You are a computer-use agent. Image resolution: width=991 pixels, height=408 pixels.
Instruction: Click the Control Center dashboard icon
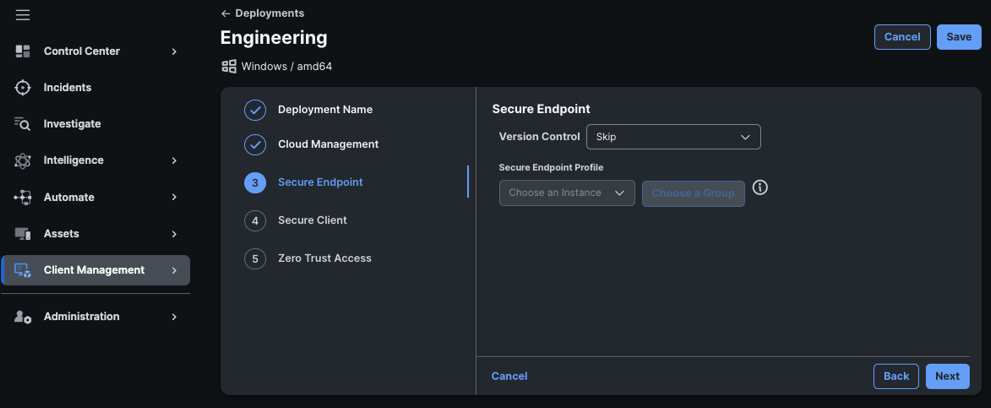(23, 51)
